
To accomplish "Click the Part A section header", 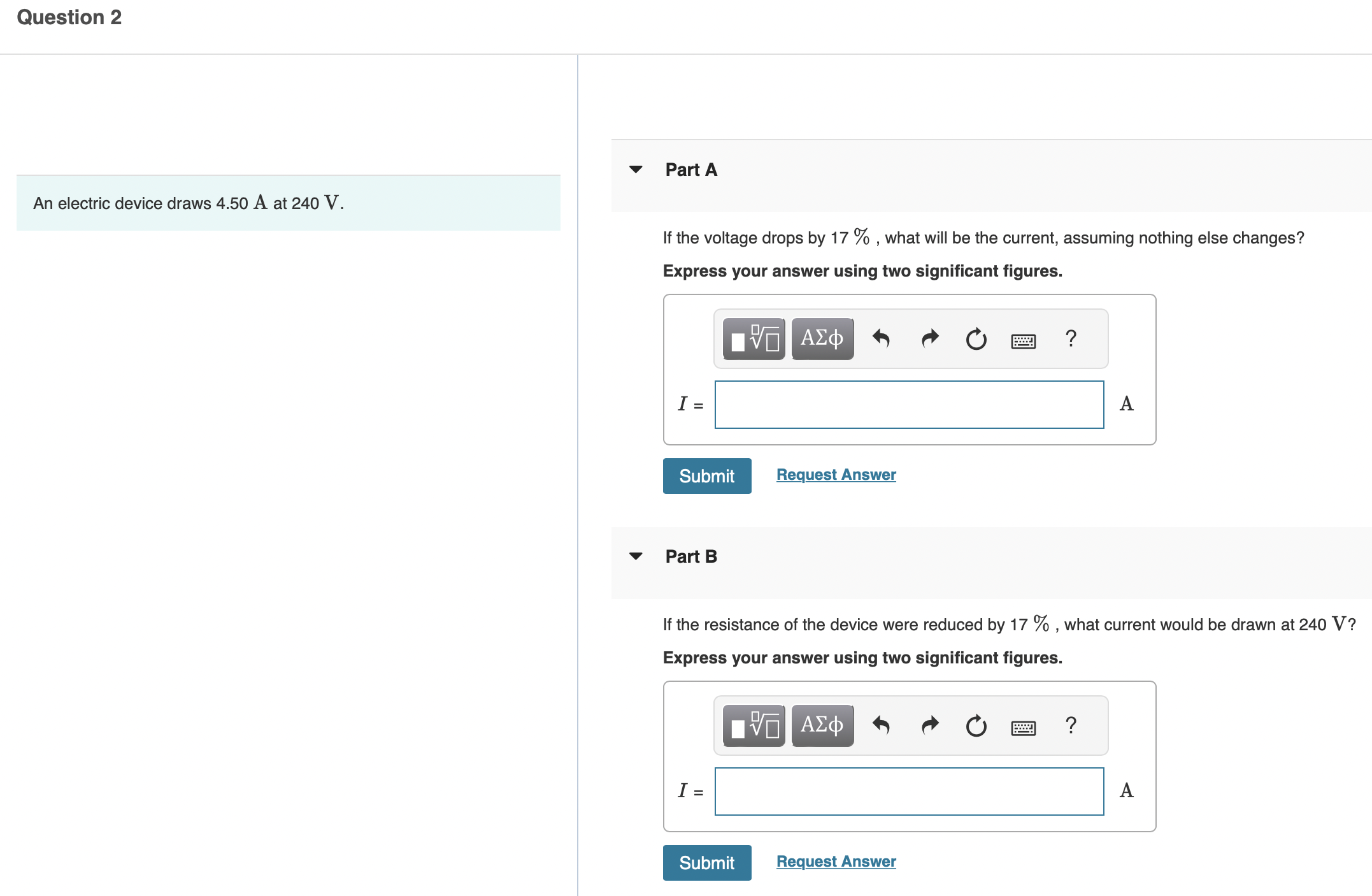I will (x=690, y=169).
